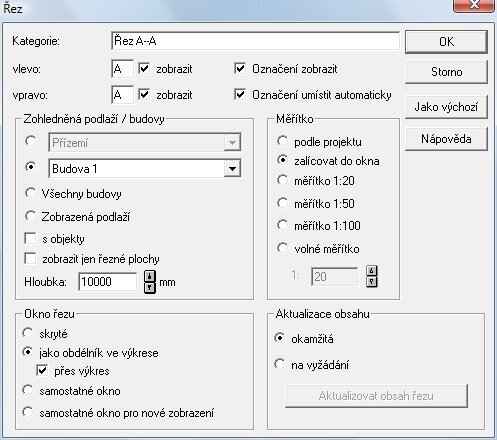Click the Hloubka value input field
The height and width of the screenshot is (440, 497).
[x=107, y=282]
